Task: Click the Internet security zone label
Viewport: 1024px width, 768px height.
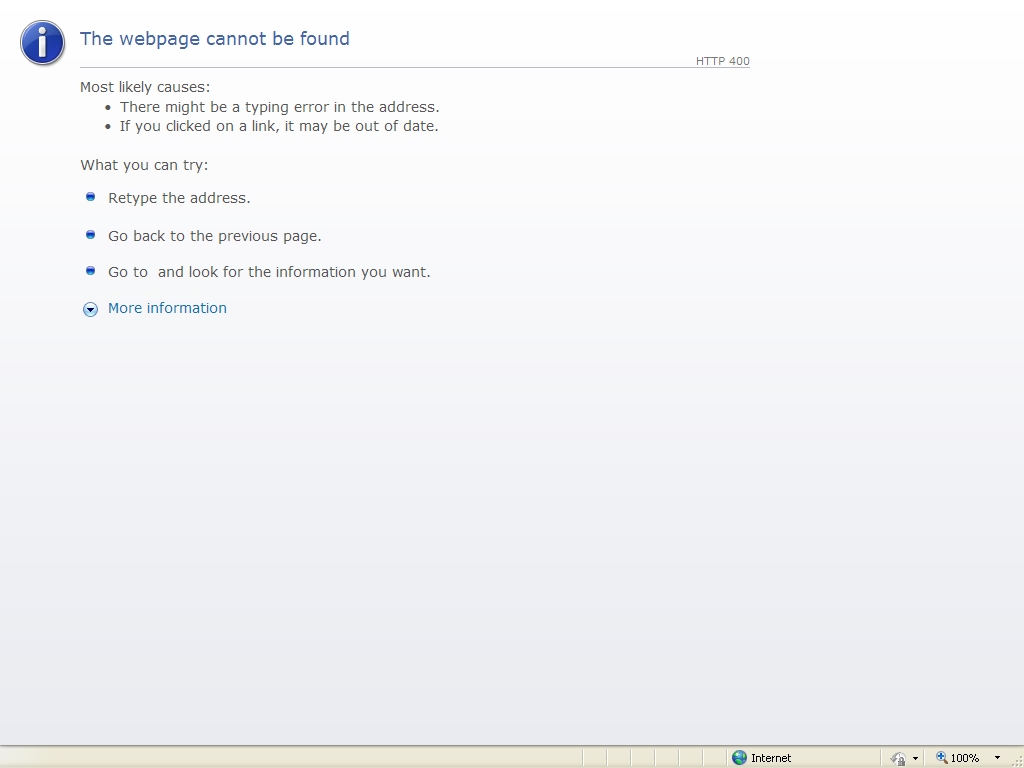Action: pos(771,758)
